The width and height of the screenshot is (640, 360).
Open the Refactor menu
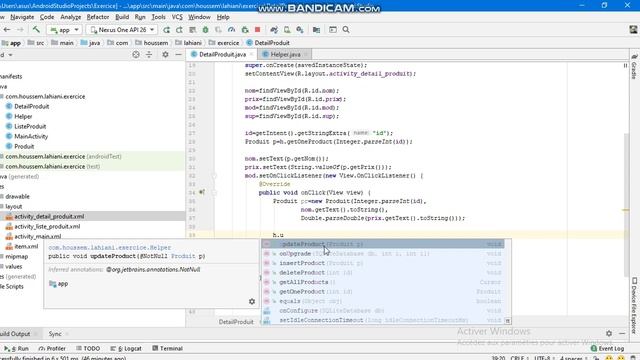[98, 17]
